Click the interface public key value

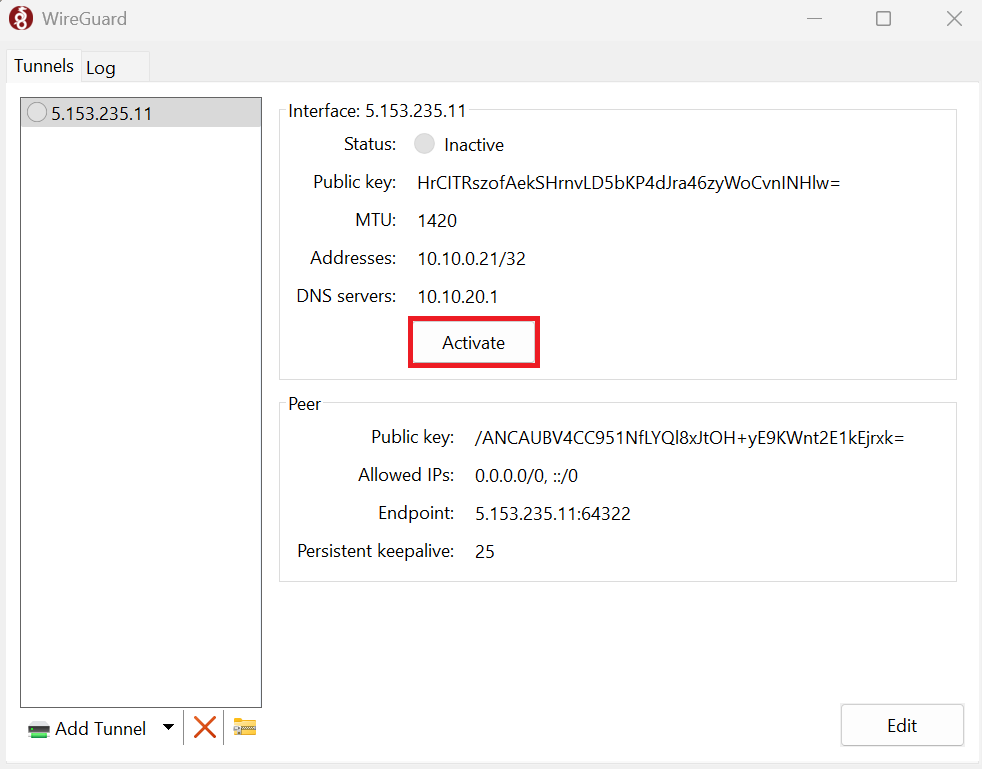[628, 182]
